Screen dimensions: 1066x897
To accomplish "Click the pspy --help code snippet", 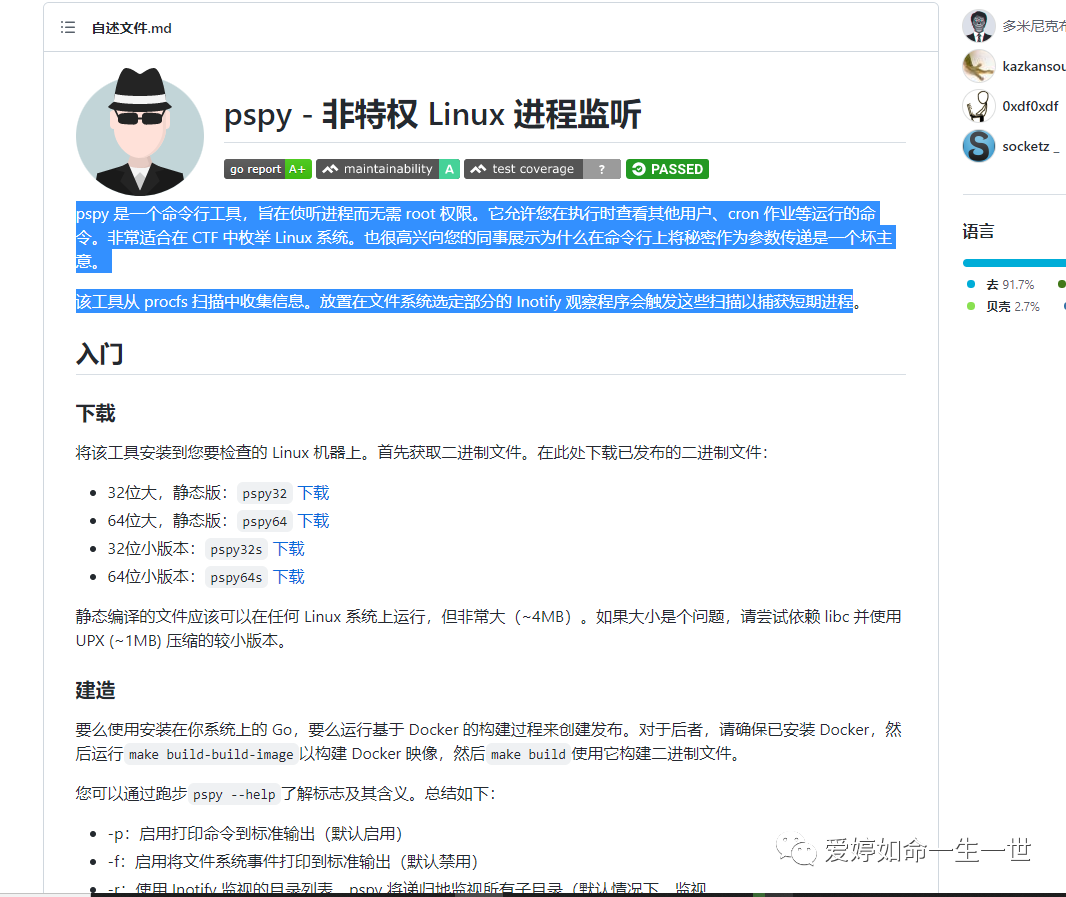I will click(234, 794).
